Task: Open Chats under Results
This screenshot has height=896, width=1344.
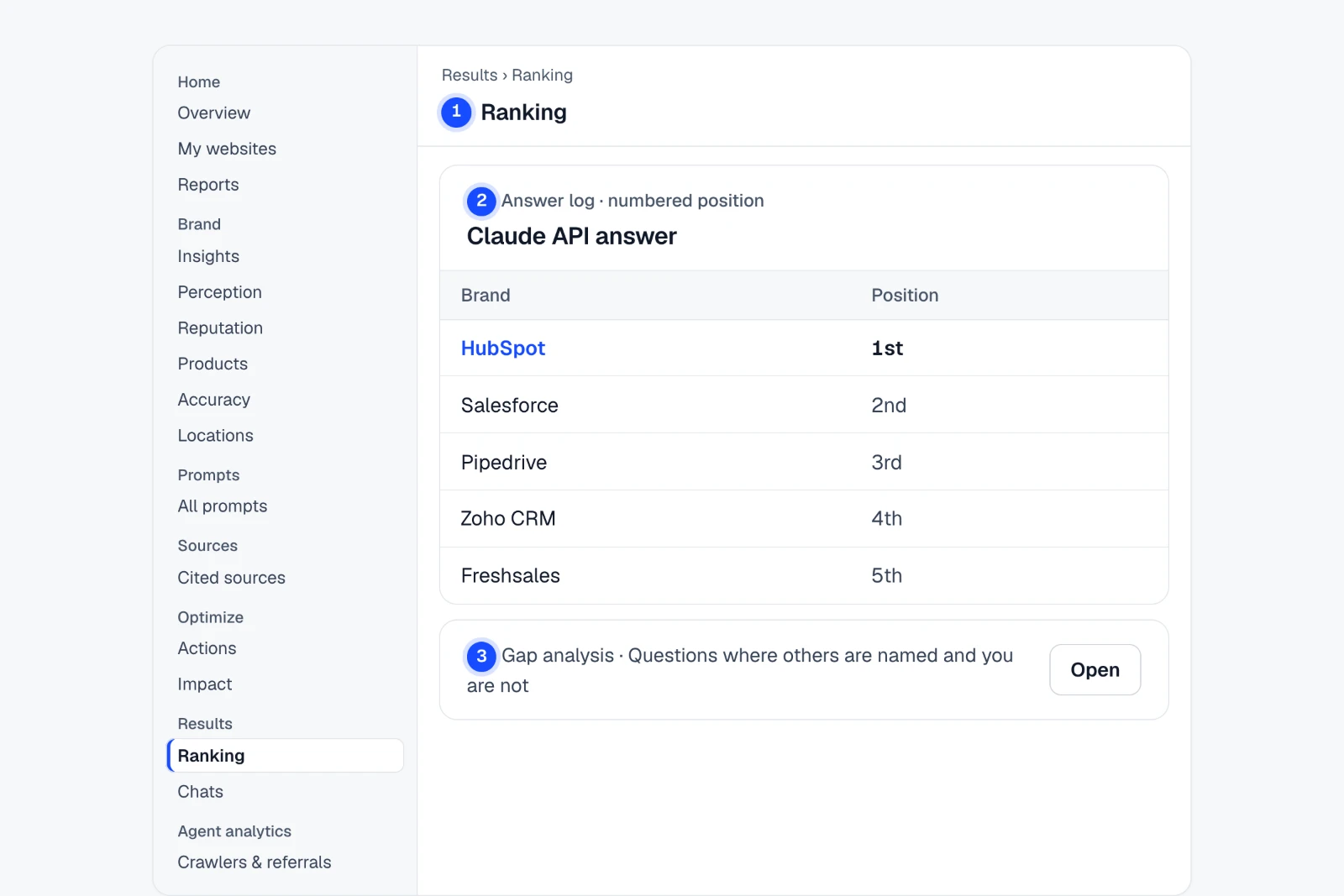Action: [x=200, y=792]
